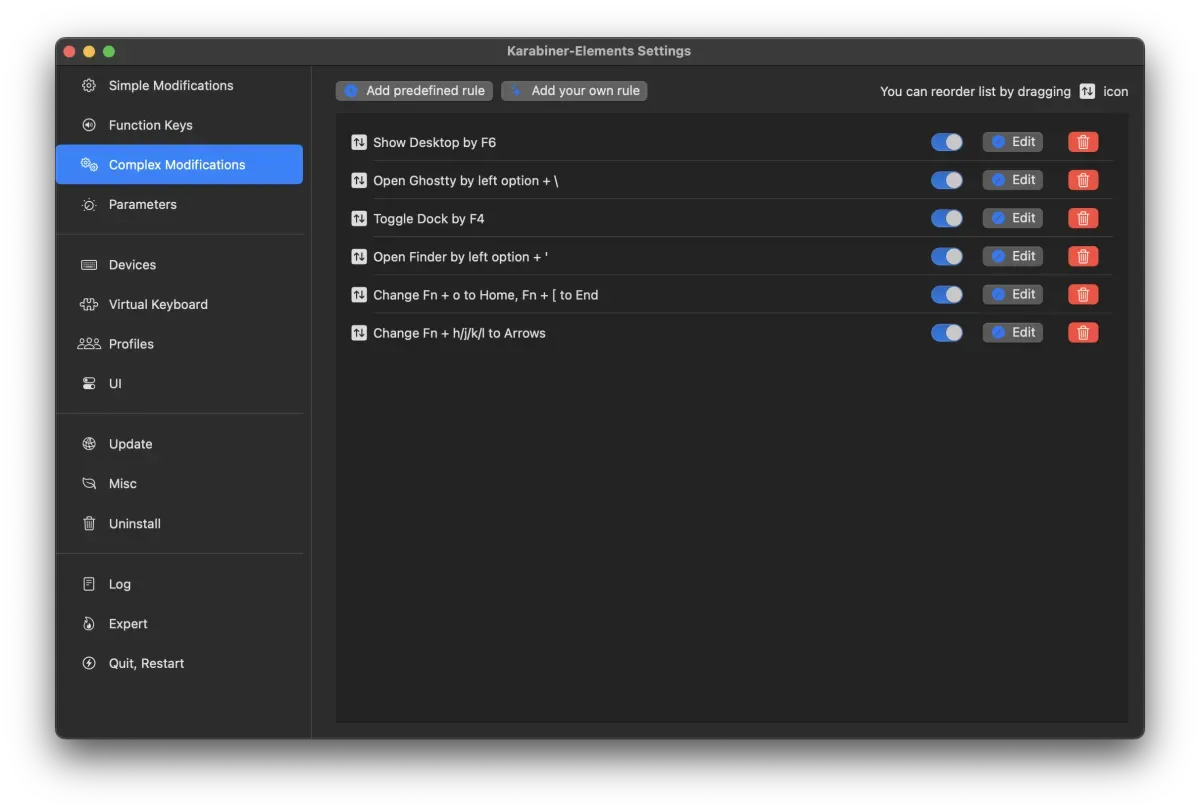Click reorder icon beside Toggle Dock by F4
Viewport: 1200px width, 812px height.
tap(359, 219)
